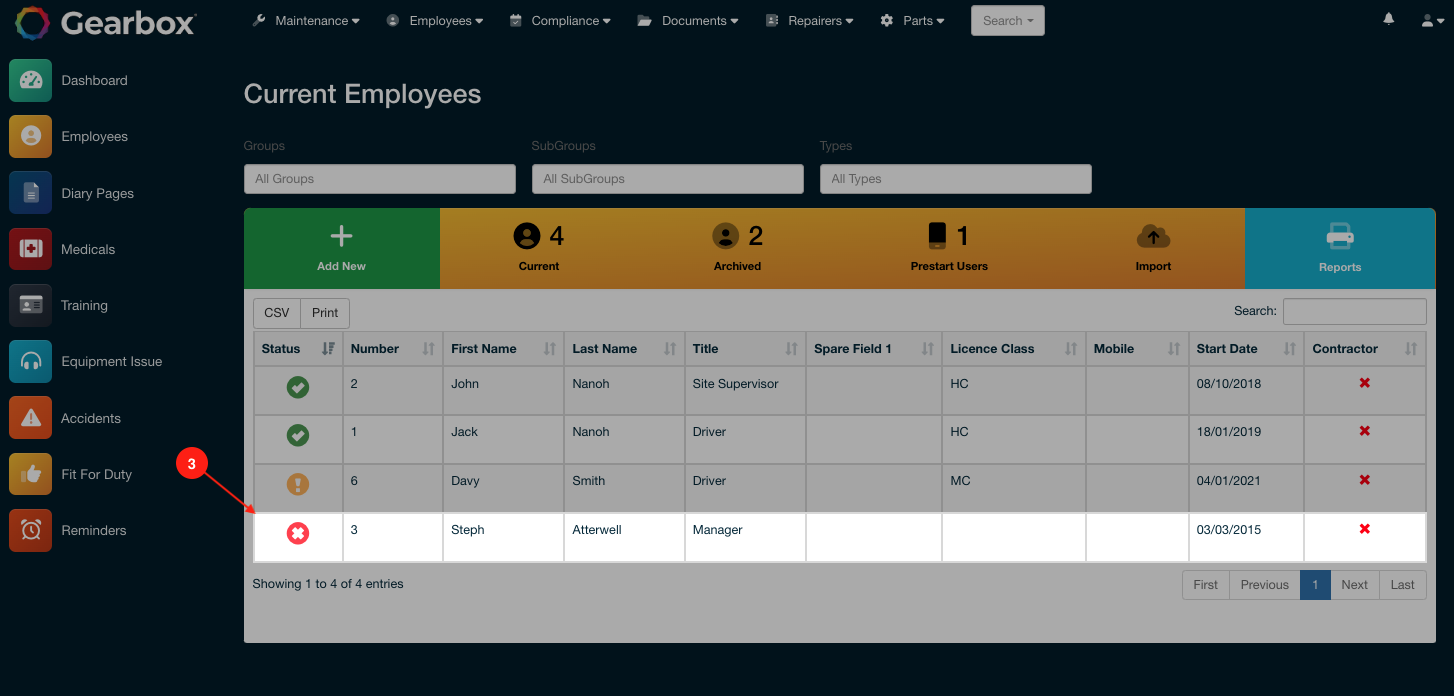Open the notifications bell icon

tap(1389, 20)
